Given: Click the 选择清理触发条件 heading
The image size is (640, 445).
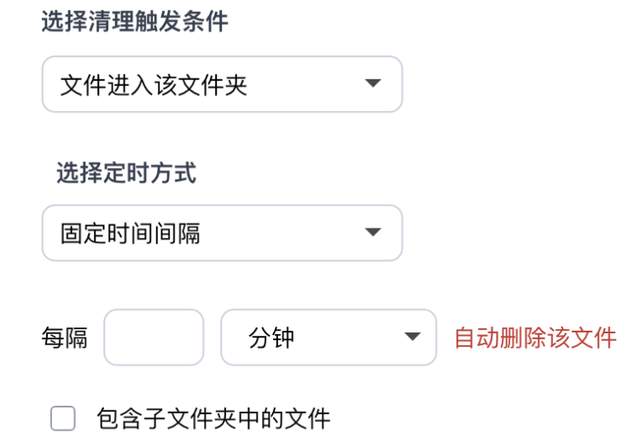Looking at the screenshot, I should pyautogui.click(x=135, y=22).
